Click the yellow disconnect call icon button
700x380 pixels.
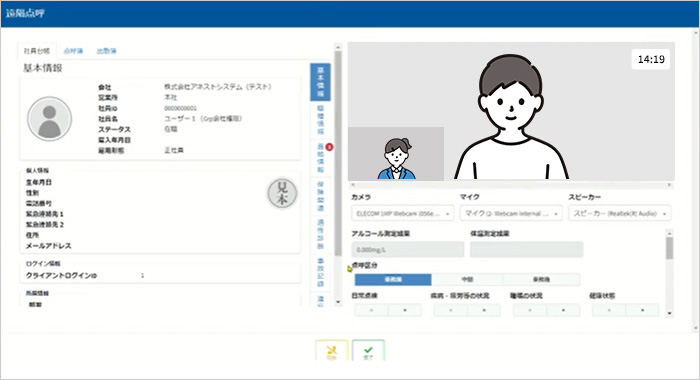pos(332,351)
